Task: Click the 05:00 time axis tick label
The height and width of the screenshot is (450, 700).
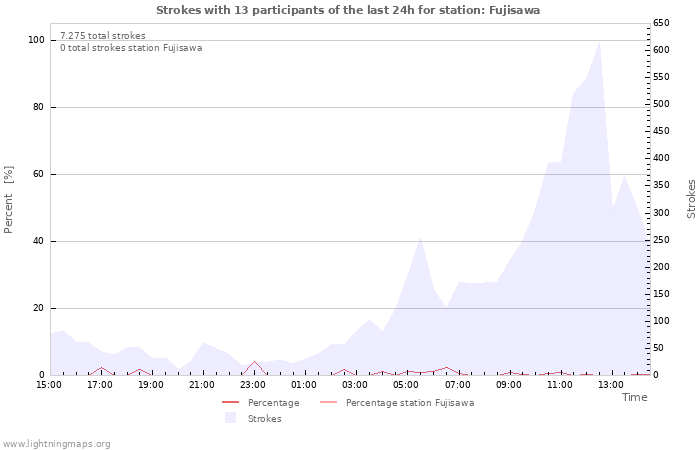Action: pyautogui.click(x=405, y=385)
